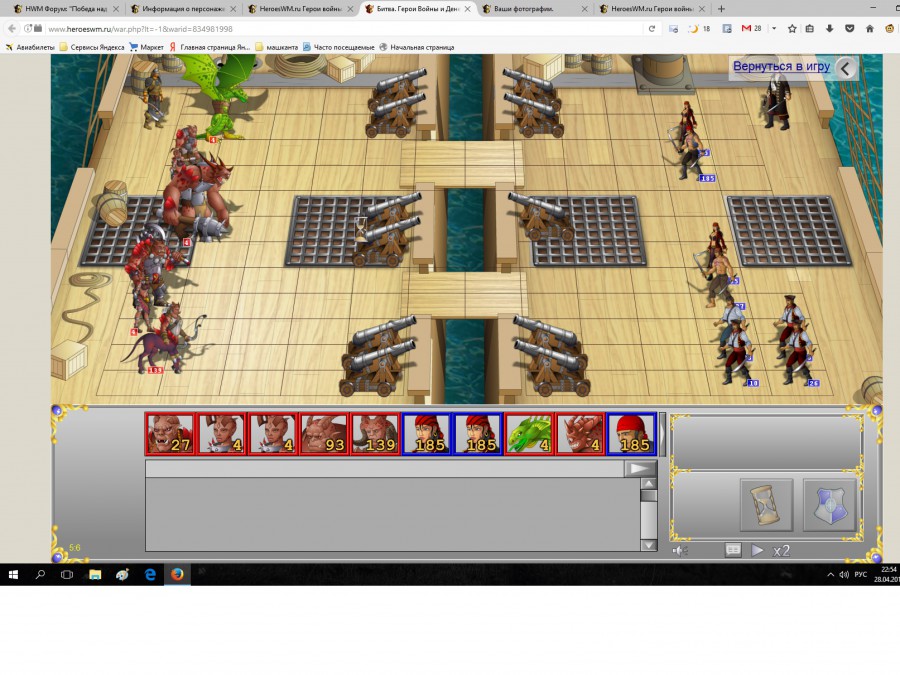The width and height of the screenshot is (900, 675).
Task: Launch Microsoft Edge from the taskbar
Action: click(x=150, y=575)
